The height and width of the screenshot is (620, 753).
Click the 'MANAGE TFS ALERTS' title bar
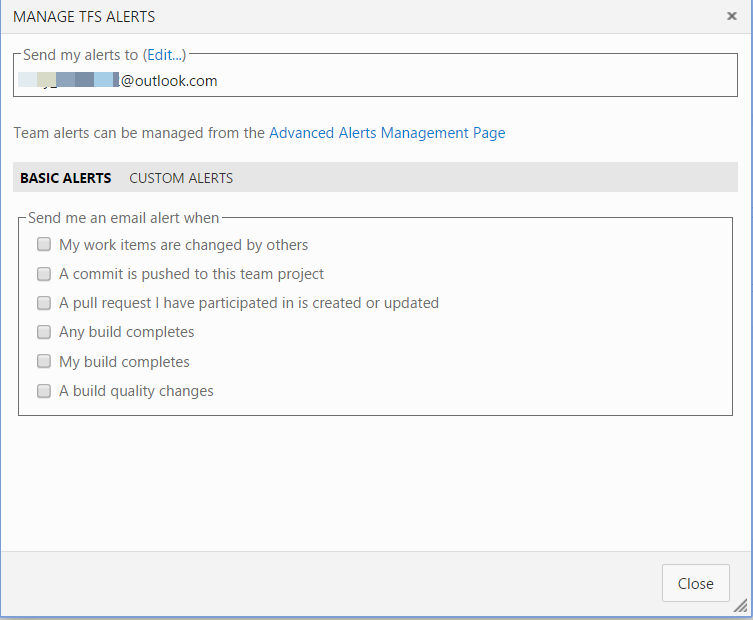84,17
